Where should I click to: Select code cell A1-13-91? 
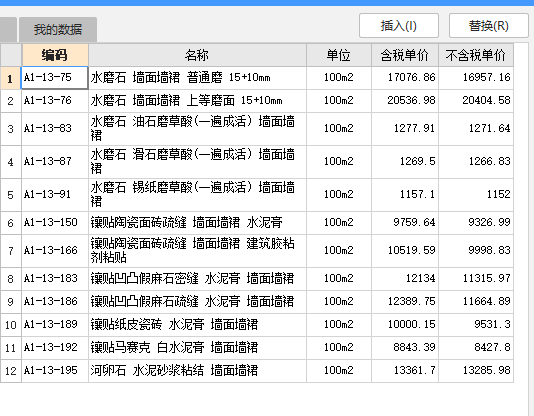(x=55, y=195)
